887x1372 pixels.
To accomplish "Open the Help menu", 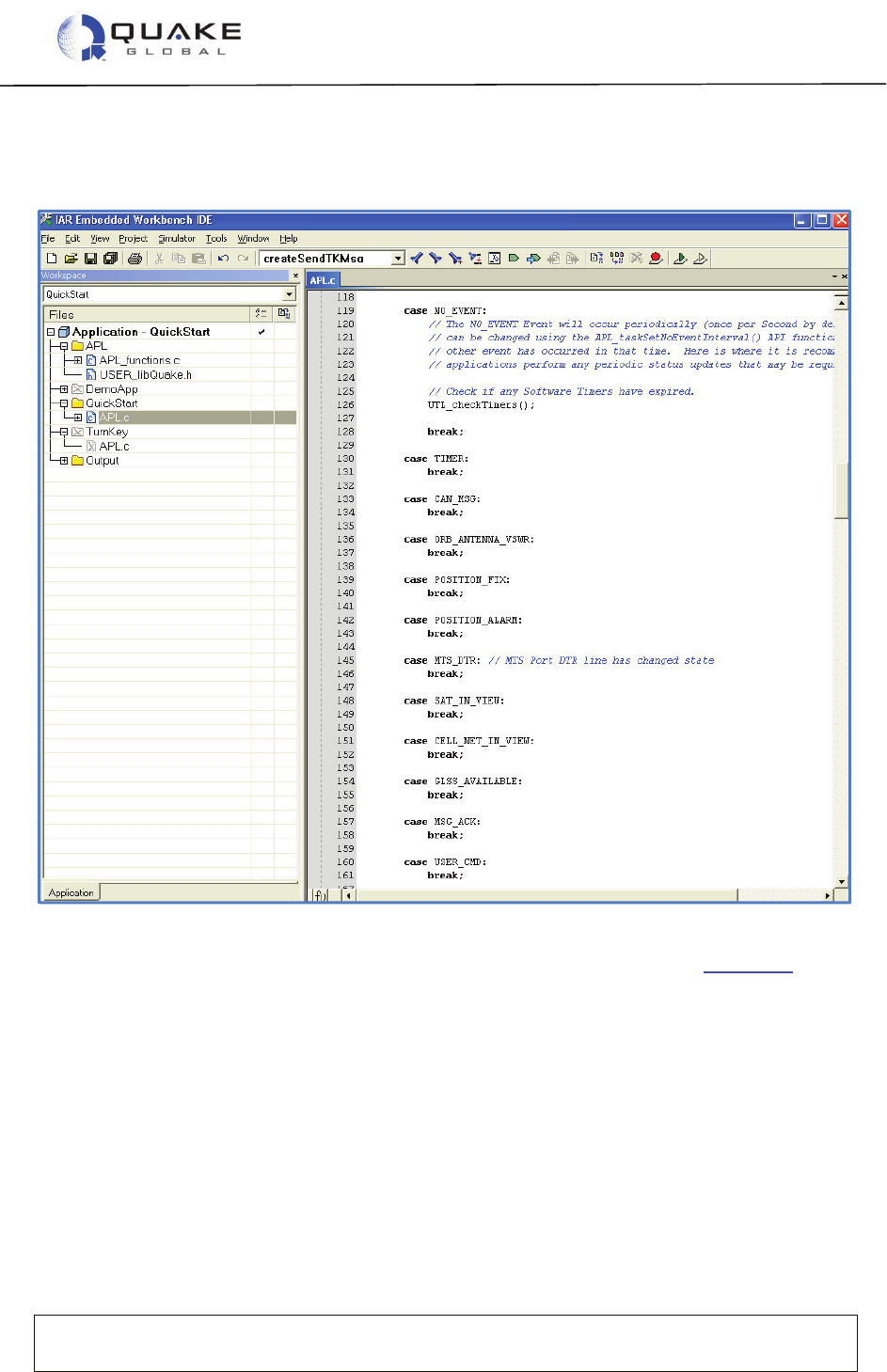I will tap(289, 239).
